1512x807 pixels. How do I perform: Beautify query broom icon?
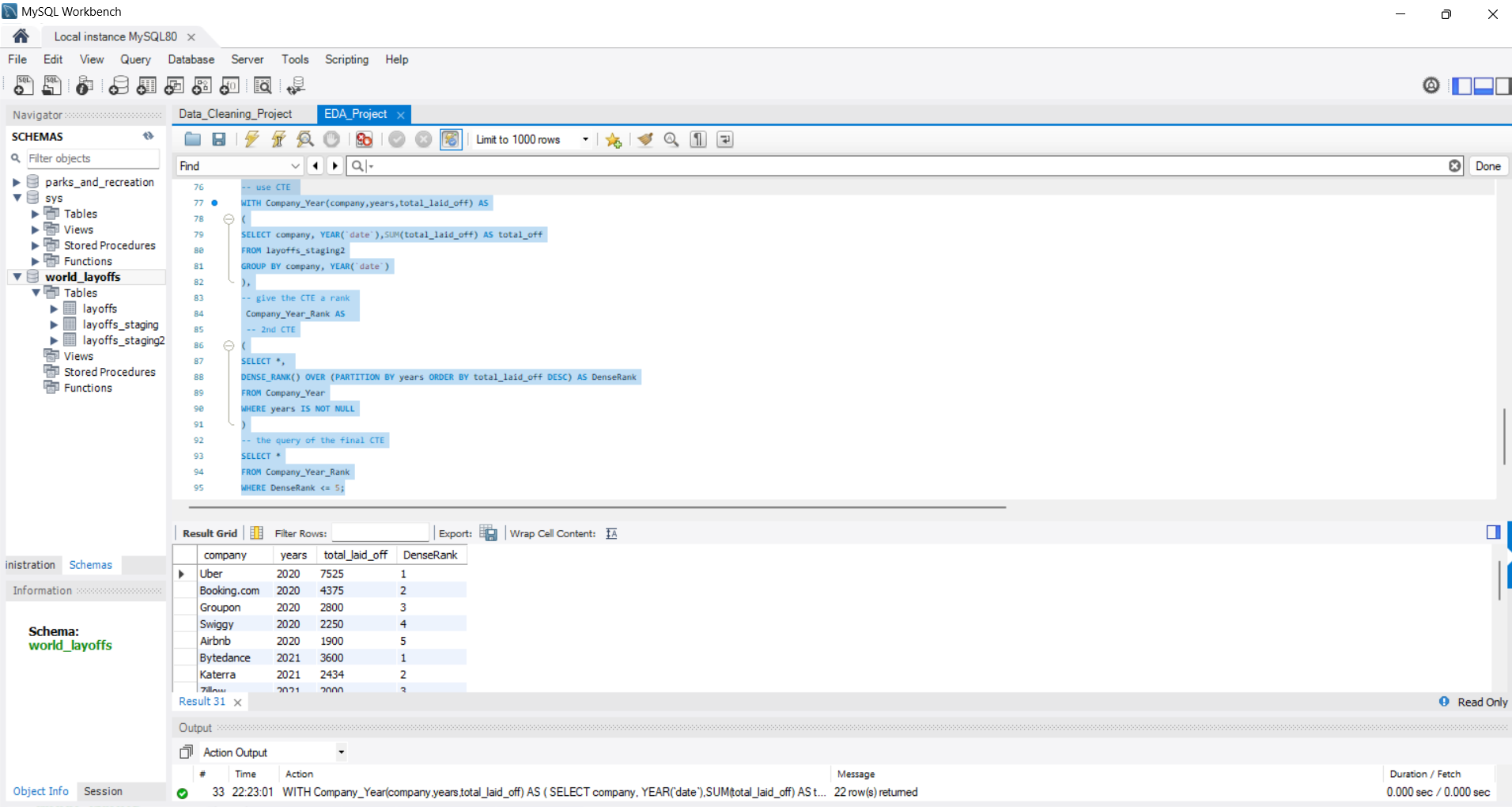click(645, 139)
